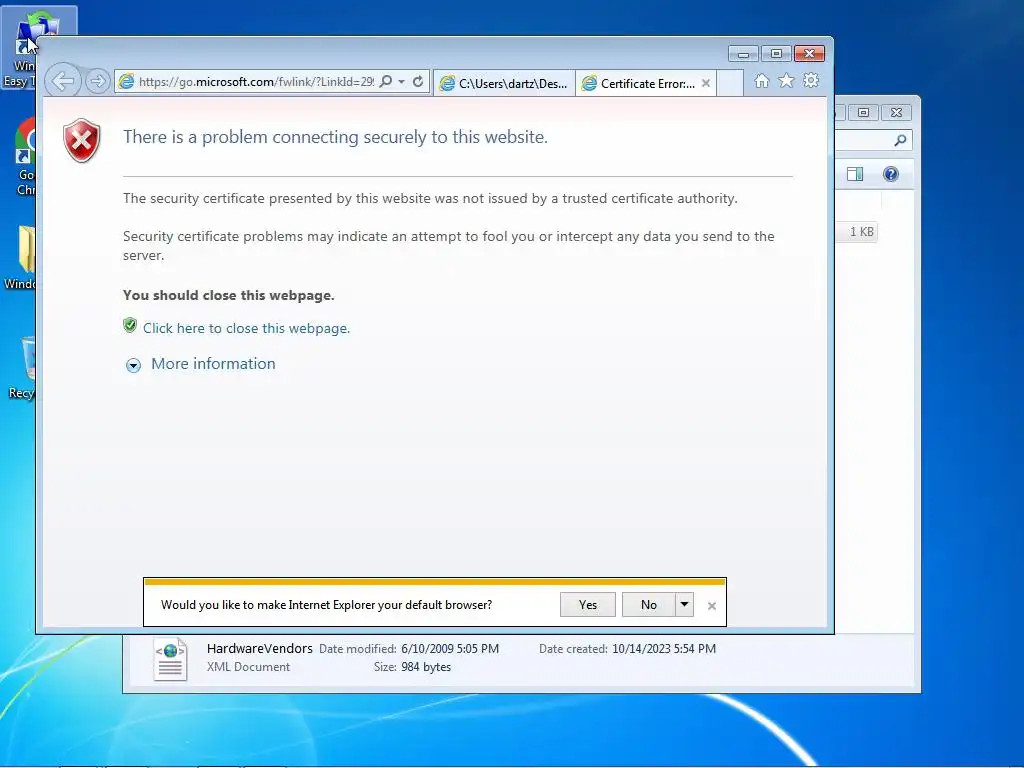
Task: Expand More information arrow icon
Action: pyautogui.click(x=133, y=365)
